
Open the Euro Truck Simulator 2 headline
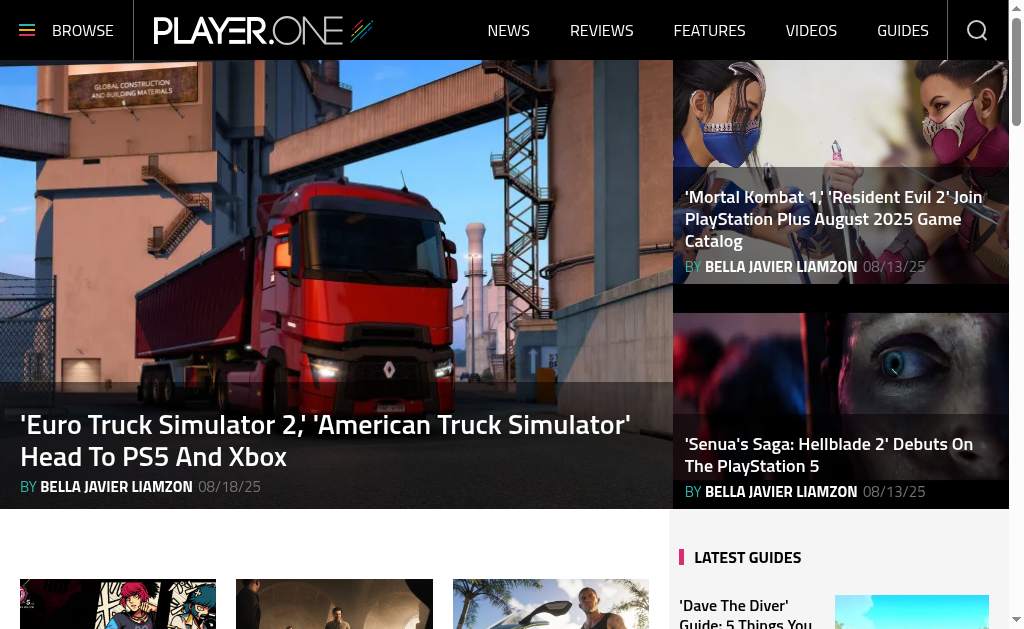(x=325, y=441)
